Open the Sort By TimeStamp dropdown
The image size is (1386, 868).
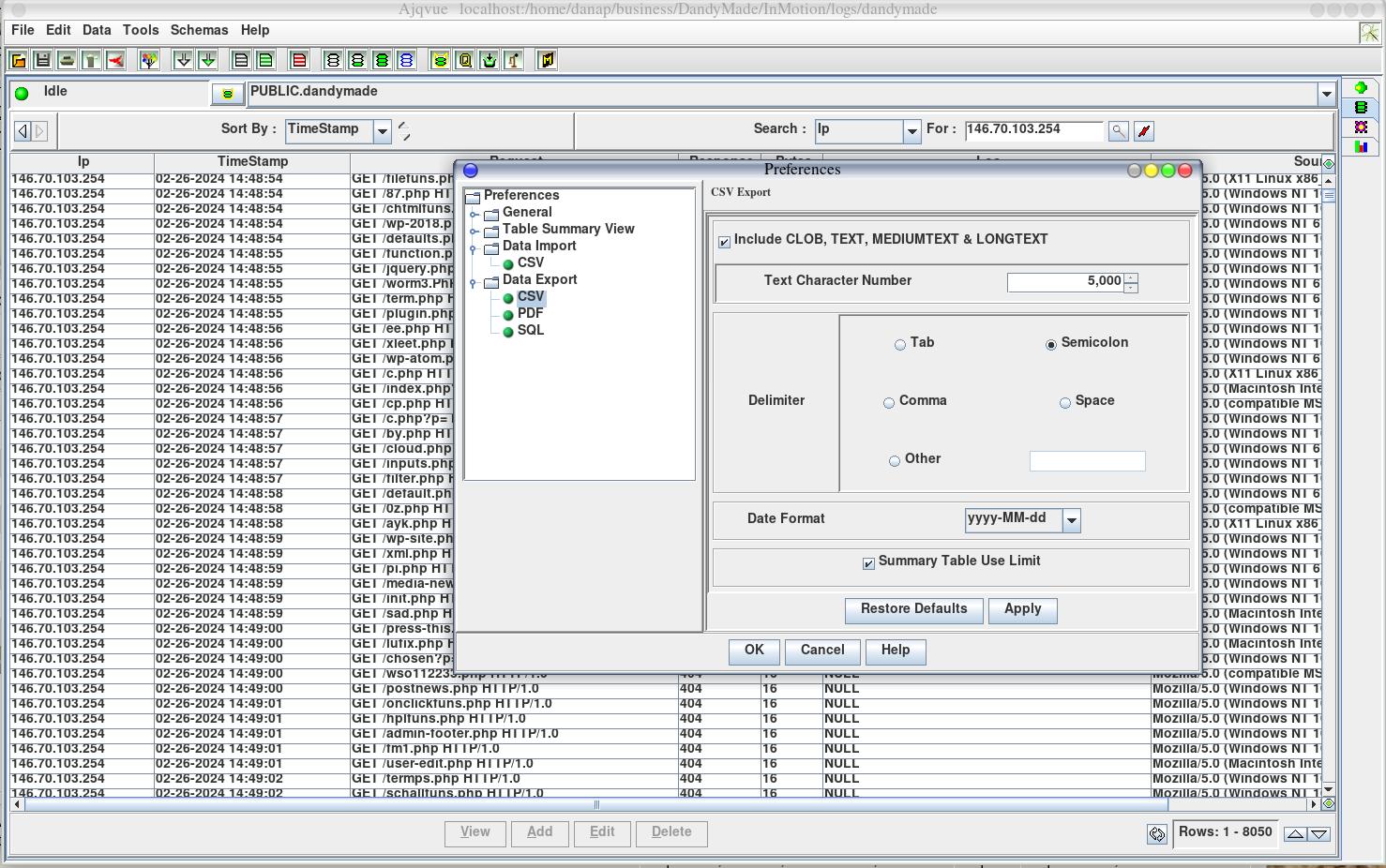point(382,131)
